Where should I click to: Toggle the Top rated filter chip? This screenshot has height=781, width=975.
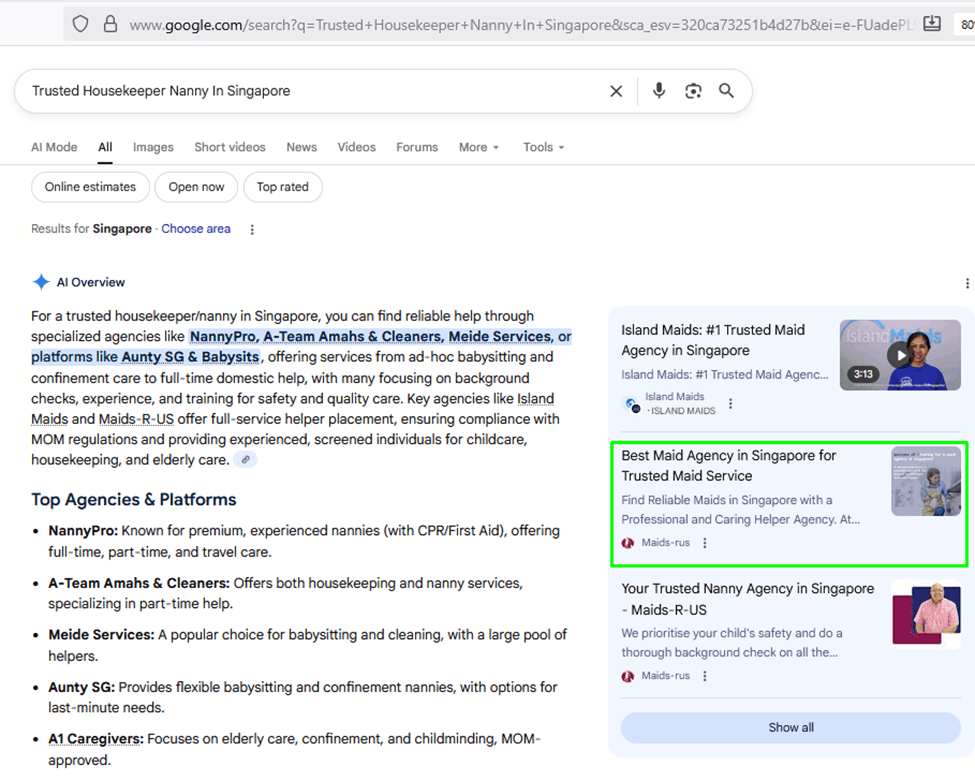(x=282, y=187)
